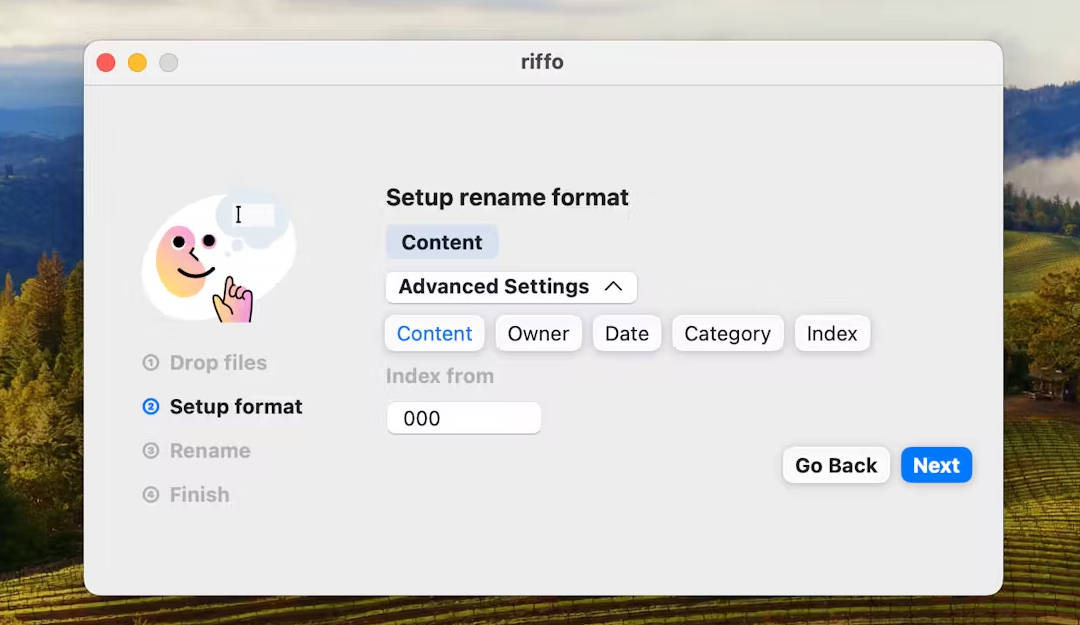Screen dimensions: 1080x625
Task: Click inside the Index from 000 field
Action: point(463,418)
